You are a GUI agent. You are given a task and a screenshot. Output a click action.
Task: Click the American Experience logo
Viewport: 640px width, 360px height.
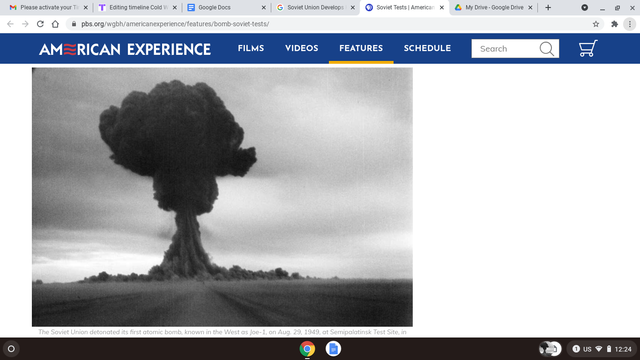[125, 49]
